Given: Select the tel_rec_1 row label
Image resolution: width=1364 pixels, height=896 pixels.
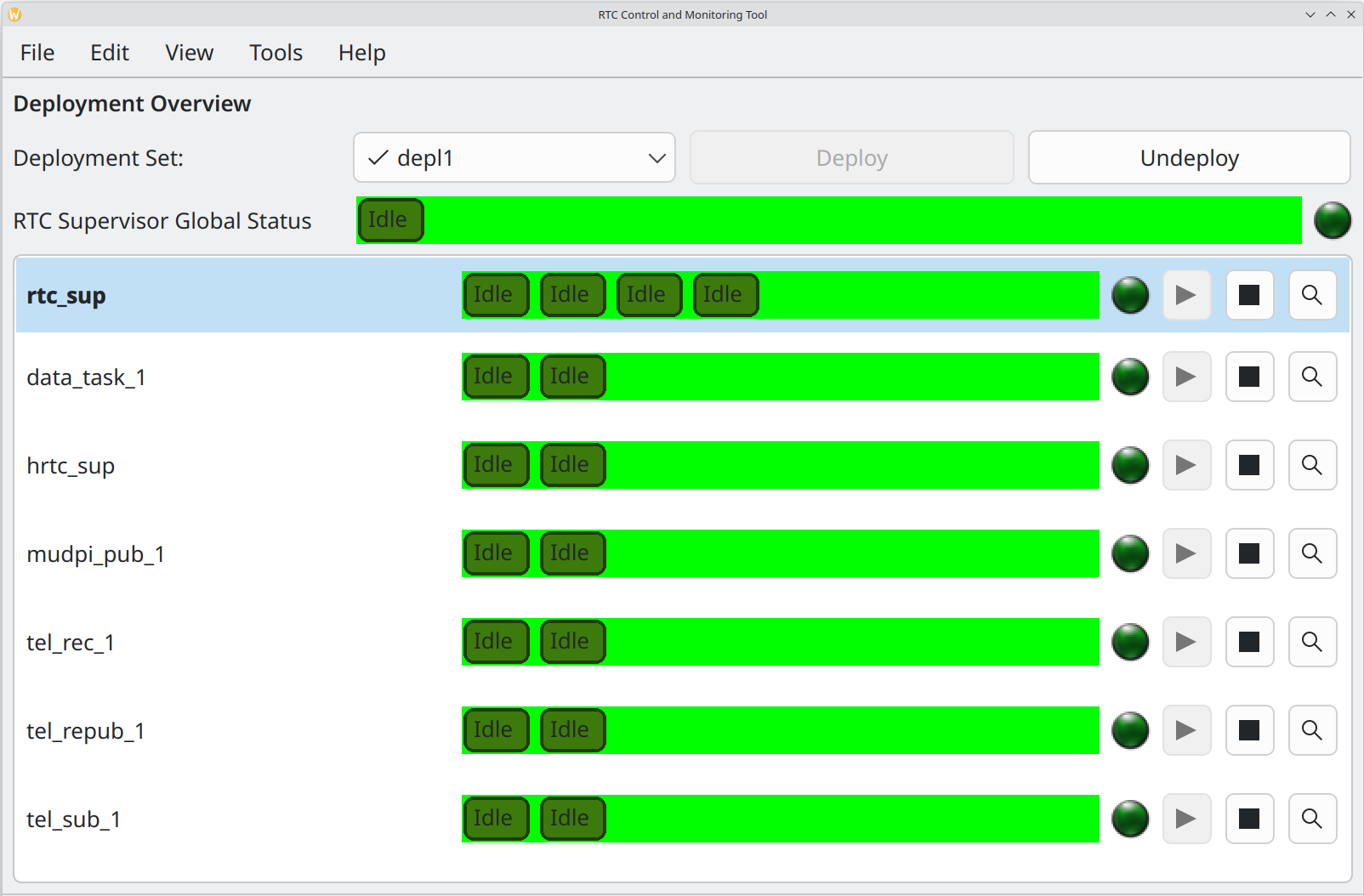Looking at the screenshot, I should coord(71,643).
